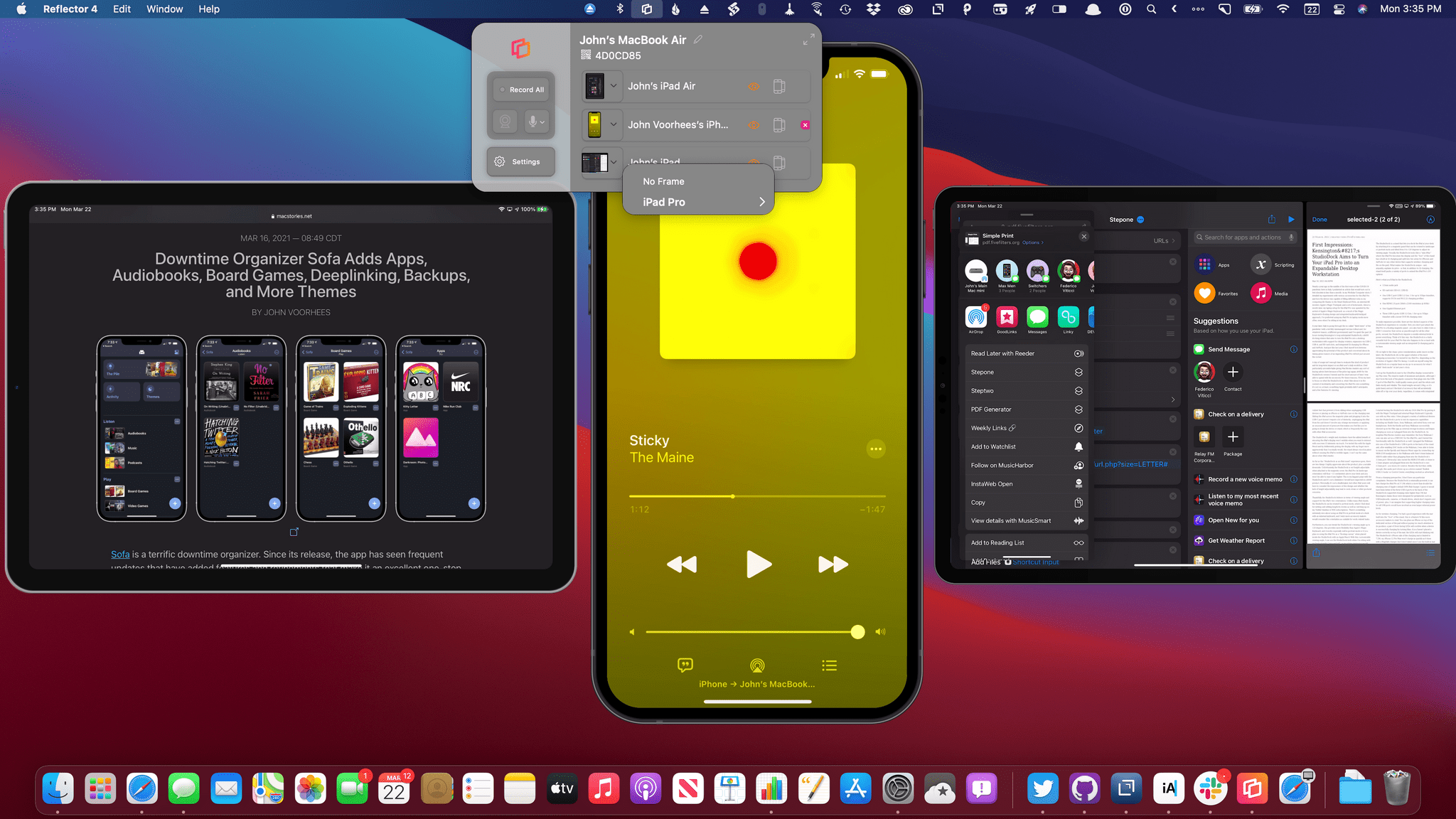1456x819 pixels.
Task: Expand chevron beside the iPhone thumbnail
Action: pos(614,125)
